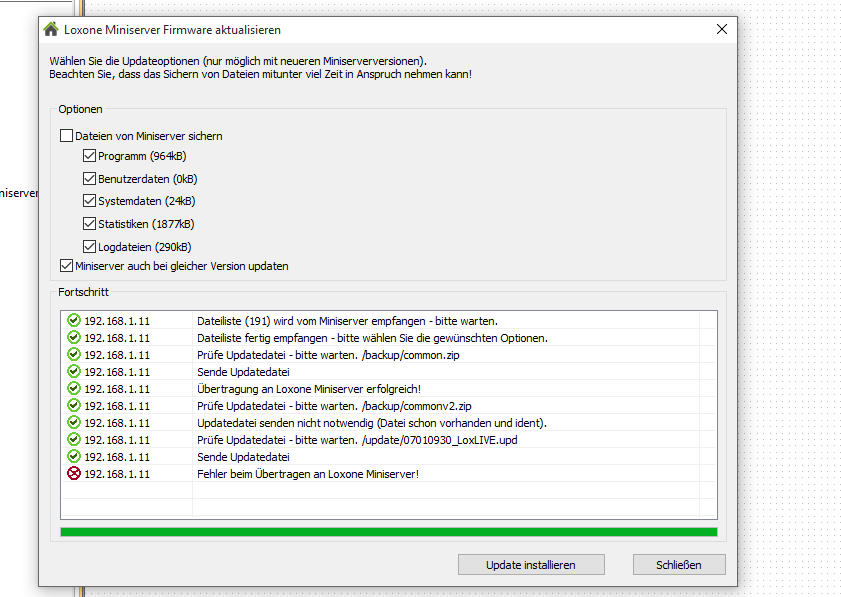Image resolution: width=841 pixels, height=597 pixels.
Task: Click the 'Schließen' button
Action: 678,565
